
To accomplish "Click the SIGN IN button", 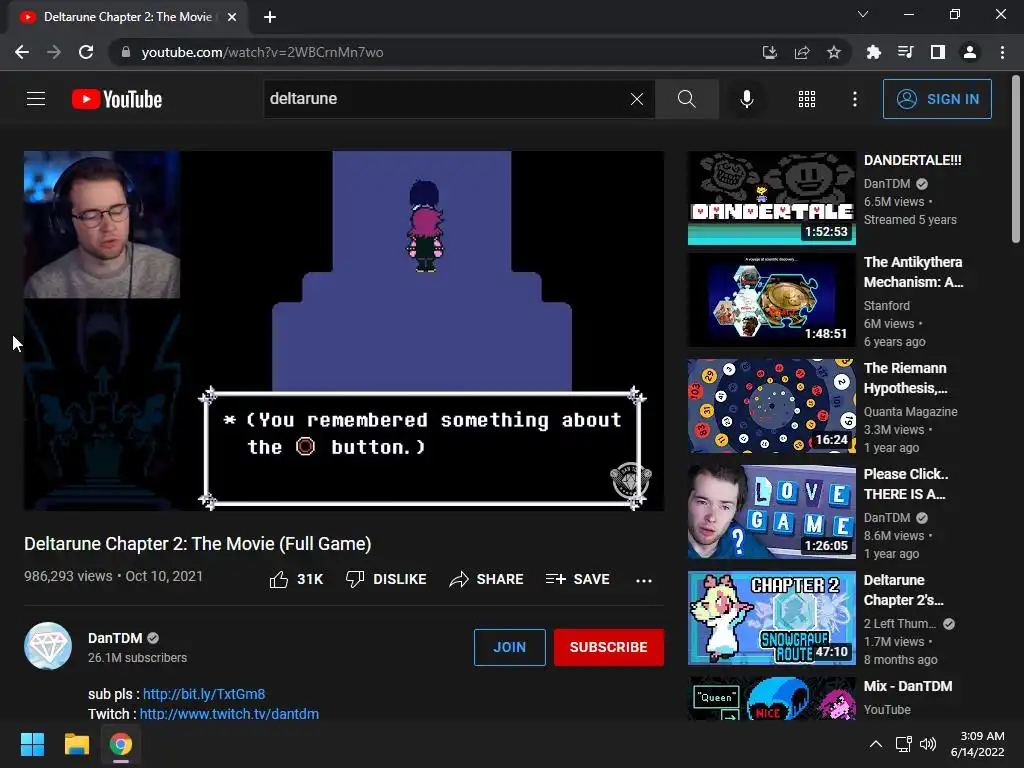I will click(937, 99).
